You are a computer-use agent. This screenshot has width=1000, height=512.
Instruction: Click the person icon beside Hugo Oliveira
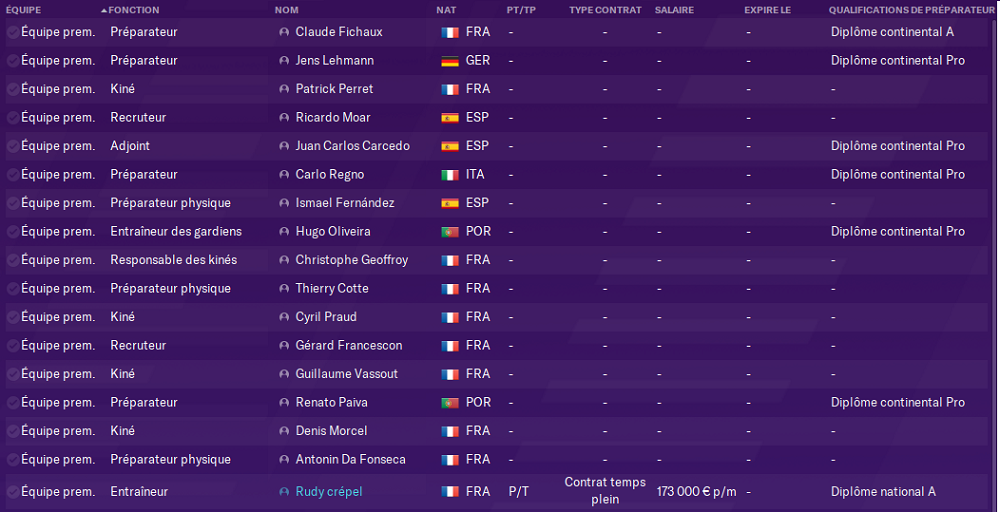285,232
